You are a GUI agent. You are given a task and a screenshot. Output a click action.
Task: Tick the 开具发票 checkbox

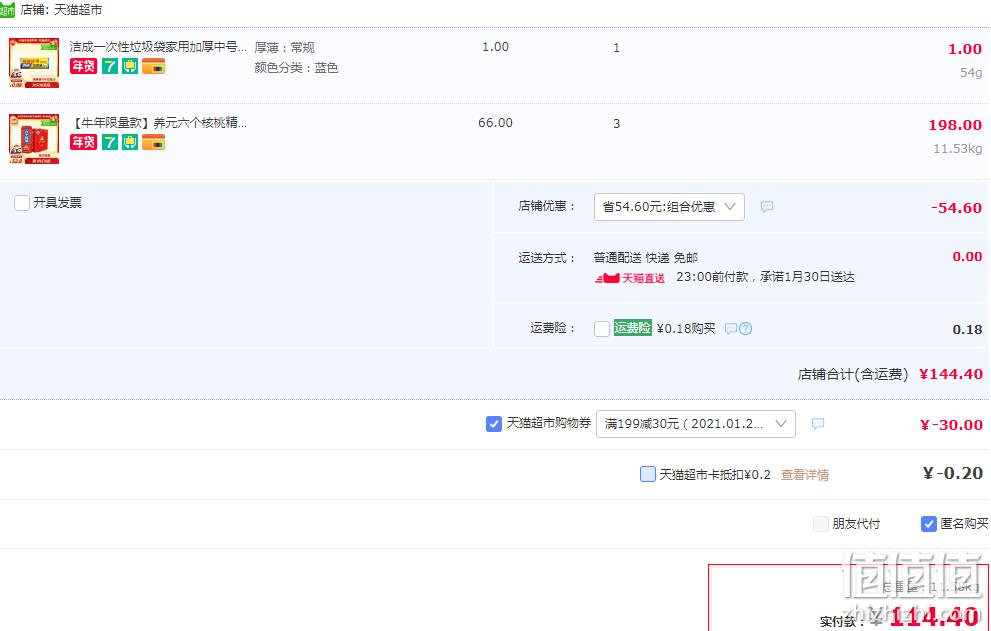coord(22,203)
